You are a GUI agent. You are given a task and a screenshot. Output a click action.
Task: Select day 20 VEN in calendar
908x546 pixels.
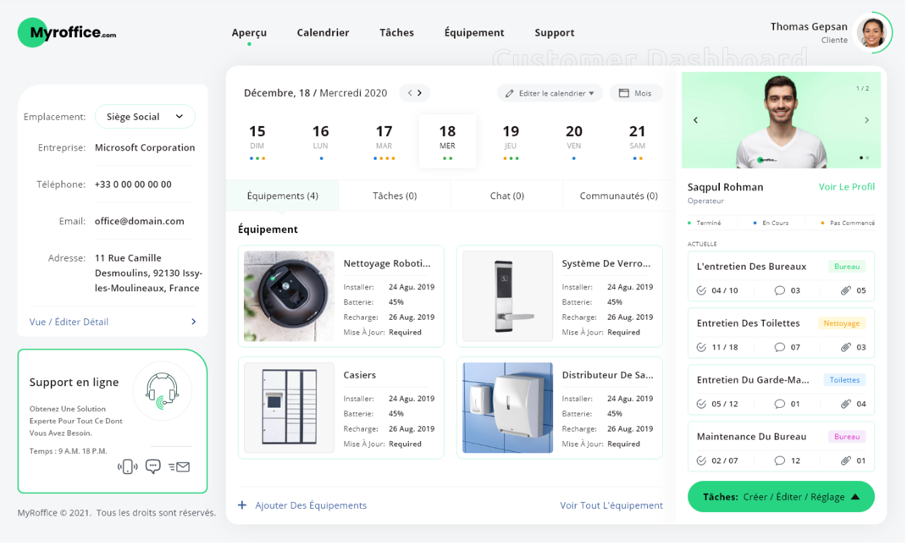tap(574, 142)
